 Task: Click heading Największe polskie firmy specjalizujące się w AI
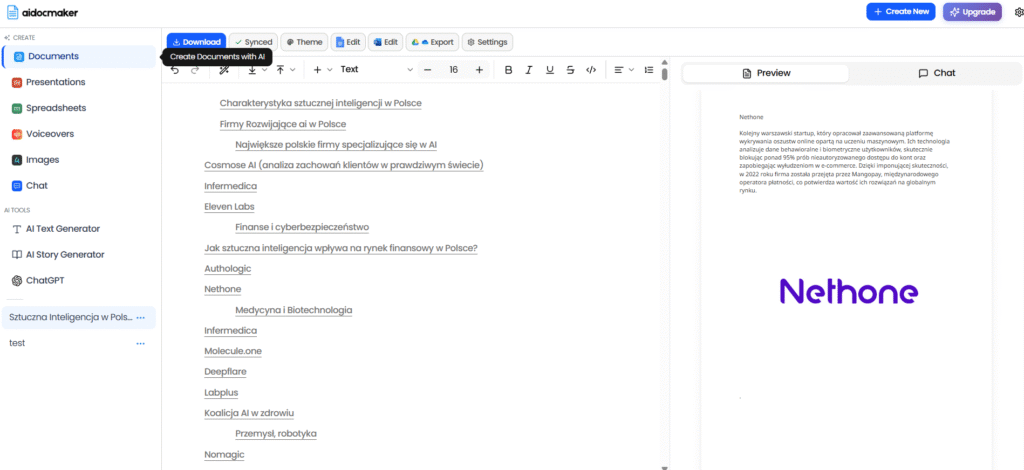tap(336, 145)
